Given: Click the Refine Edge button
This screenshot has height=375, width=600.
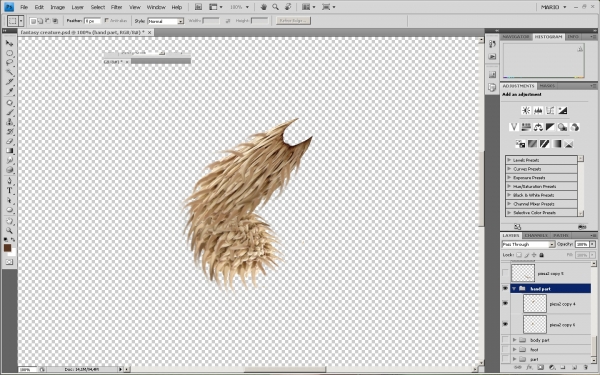Looking at the screenshot, I should [293, 21].
